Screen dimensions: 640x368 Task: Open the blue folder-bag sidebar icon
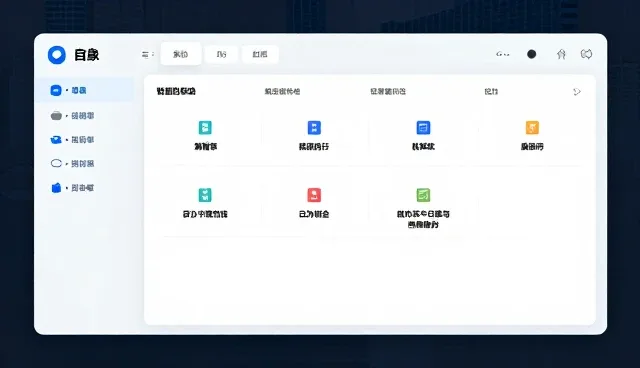(x=56, y=188)
